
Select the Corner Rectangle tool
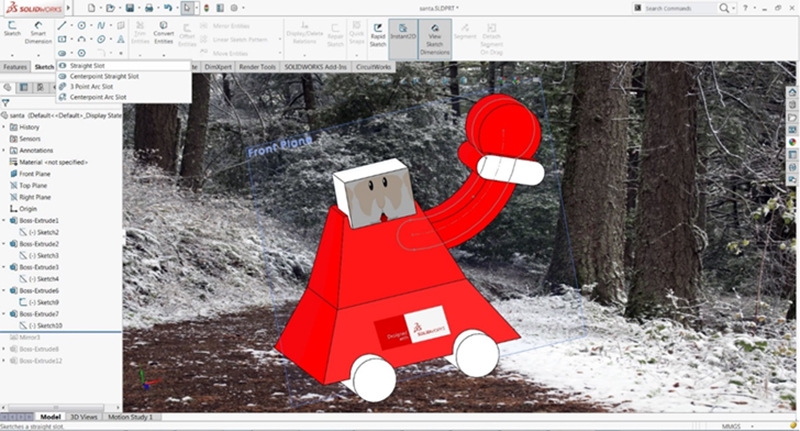62,39
